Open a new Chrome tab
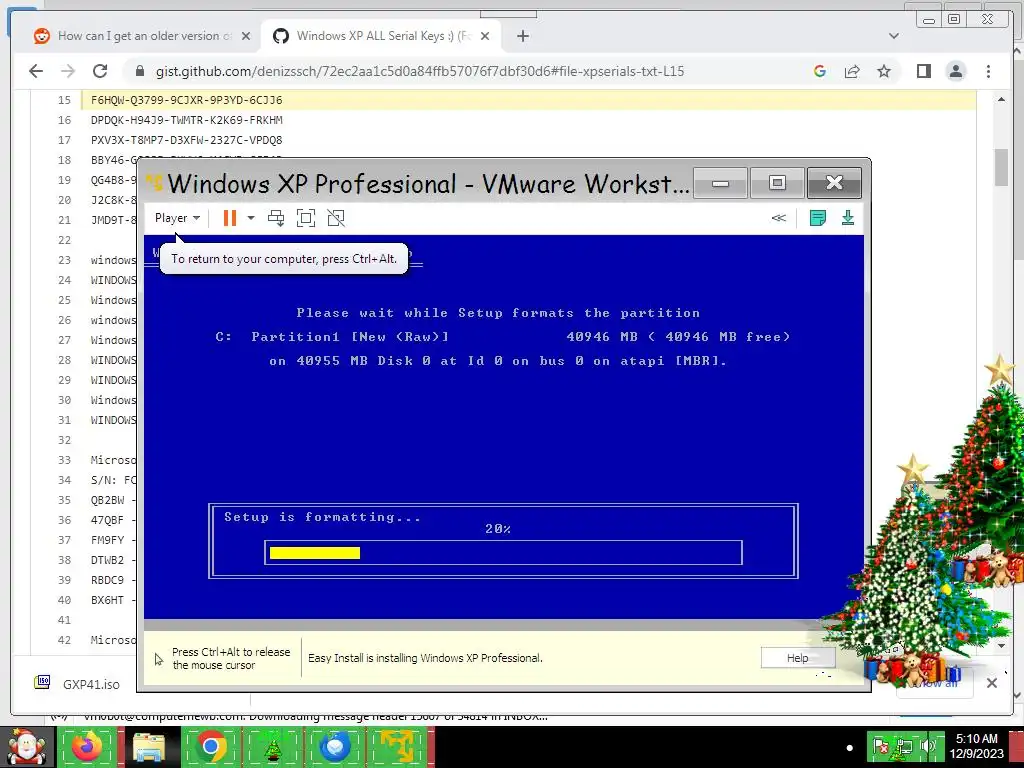 pos(522,36)
